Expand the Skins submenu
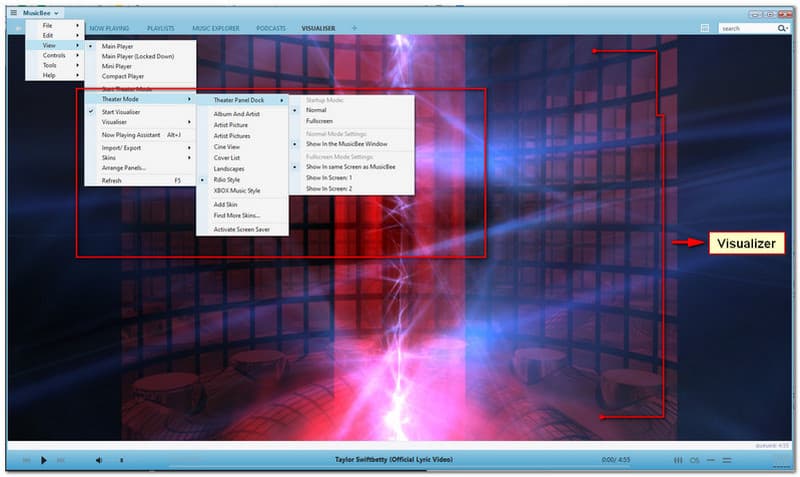Screen dimensions: 800x477 [140, 158]
